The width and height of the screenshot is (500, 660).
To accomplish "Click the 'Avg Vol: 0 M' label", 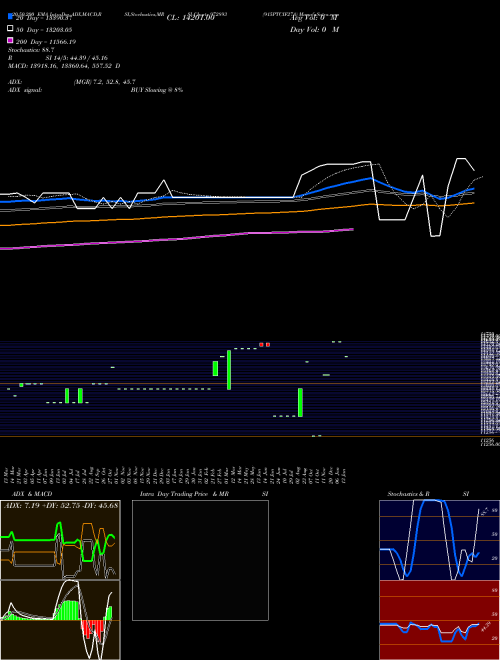I will click(x=314, y=18).
